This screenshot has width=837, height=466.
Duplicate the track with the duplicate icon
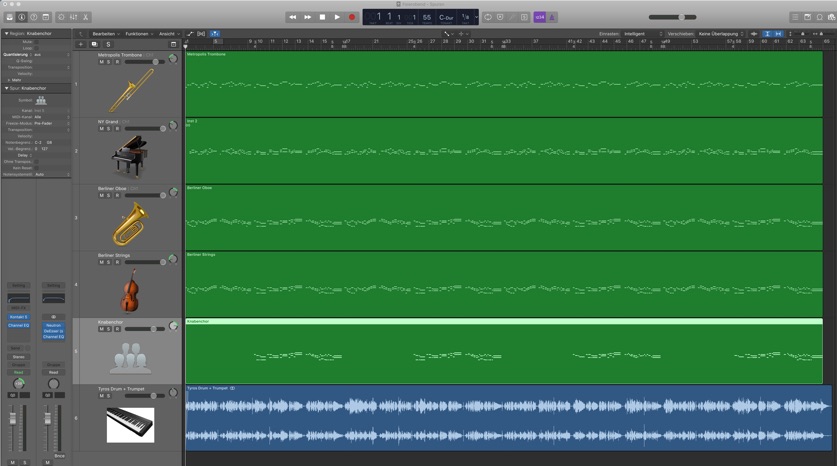click(94, 44)
